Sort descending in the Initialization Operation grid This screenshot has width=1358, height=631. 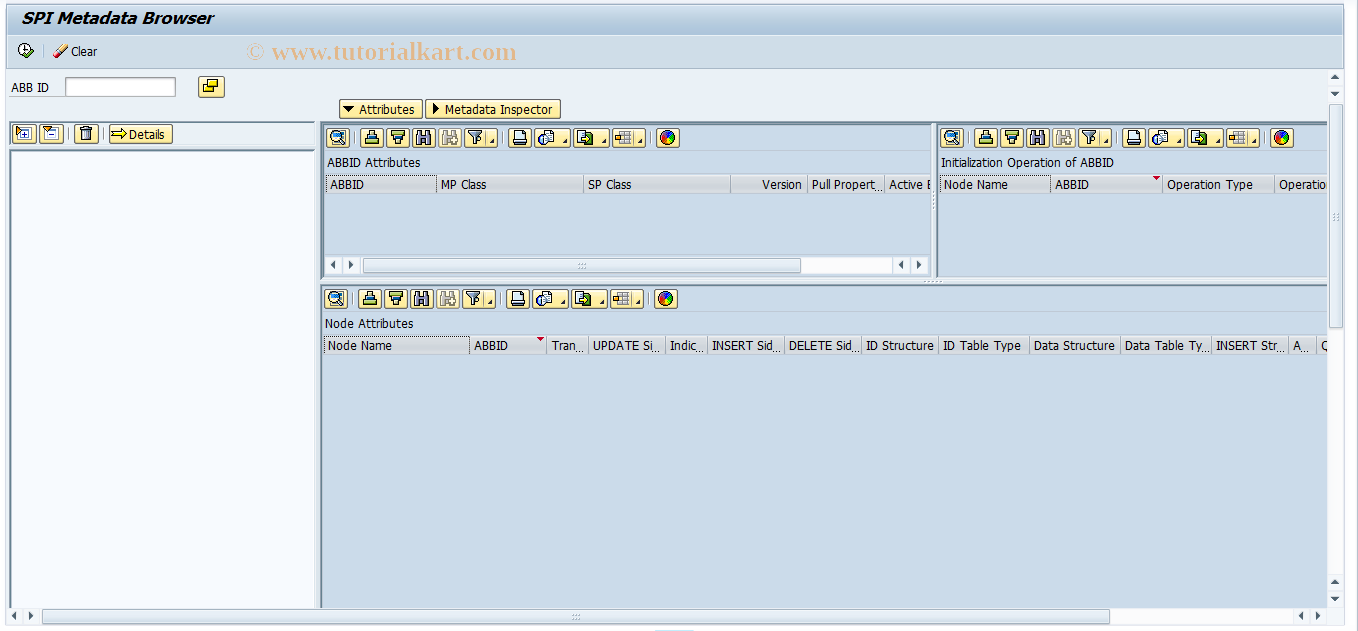coord(1011,138)
